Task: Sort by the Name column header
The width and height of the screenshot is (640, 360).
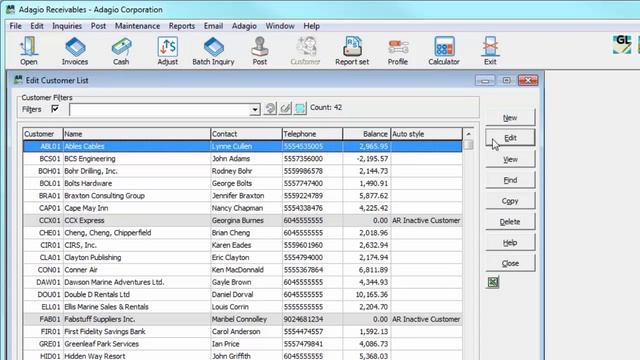Action: 137,134
